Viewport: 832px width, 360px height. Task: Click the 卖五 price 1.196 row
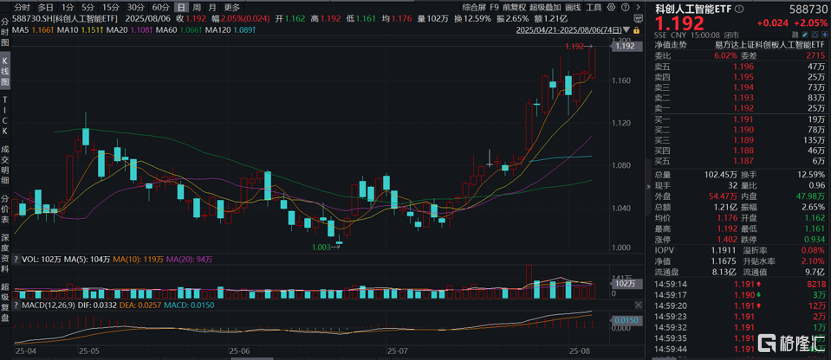click(x=740, y=66)
